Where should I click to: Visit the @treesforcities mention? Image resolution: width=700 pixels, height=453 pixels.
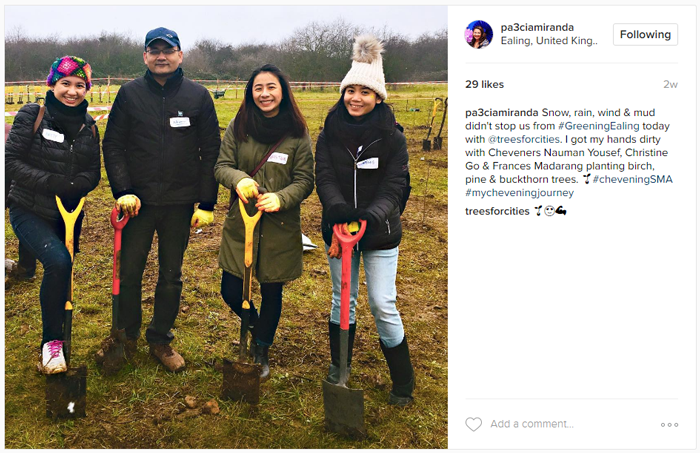coord(524,139)
